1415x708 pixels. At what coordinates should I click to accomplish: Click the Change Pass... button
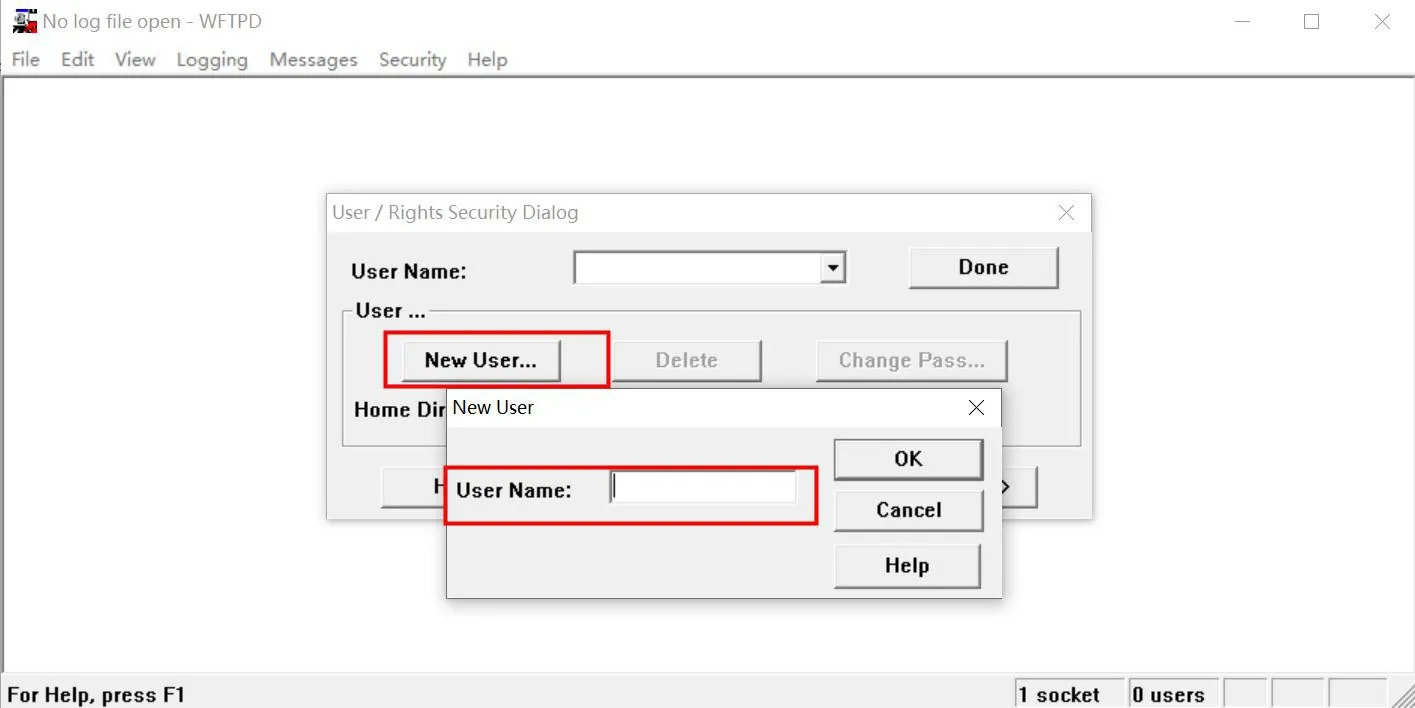[x=910, y=360]
